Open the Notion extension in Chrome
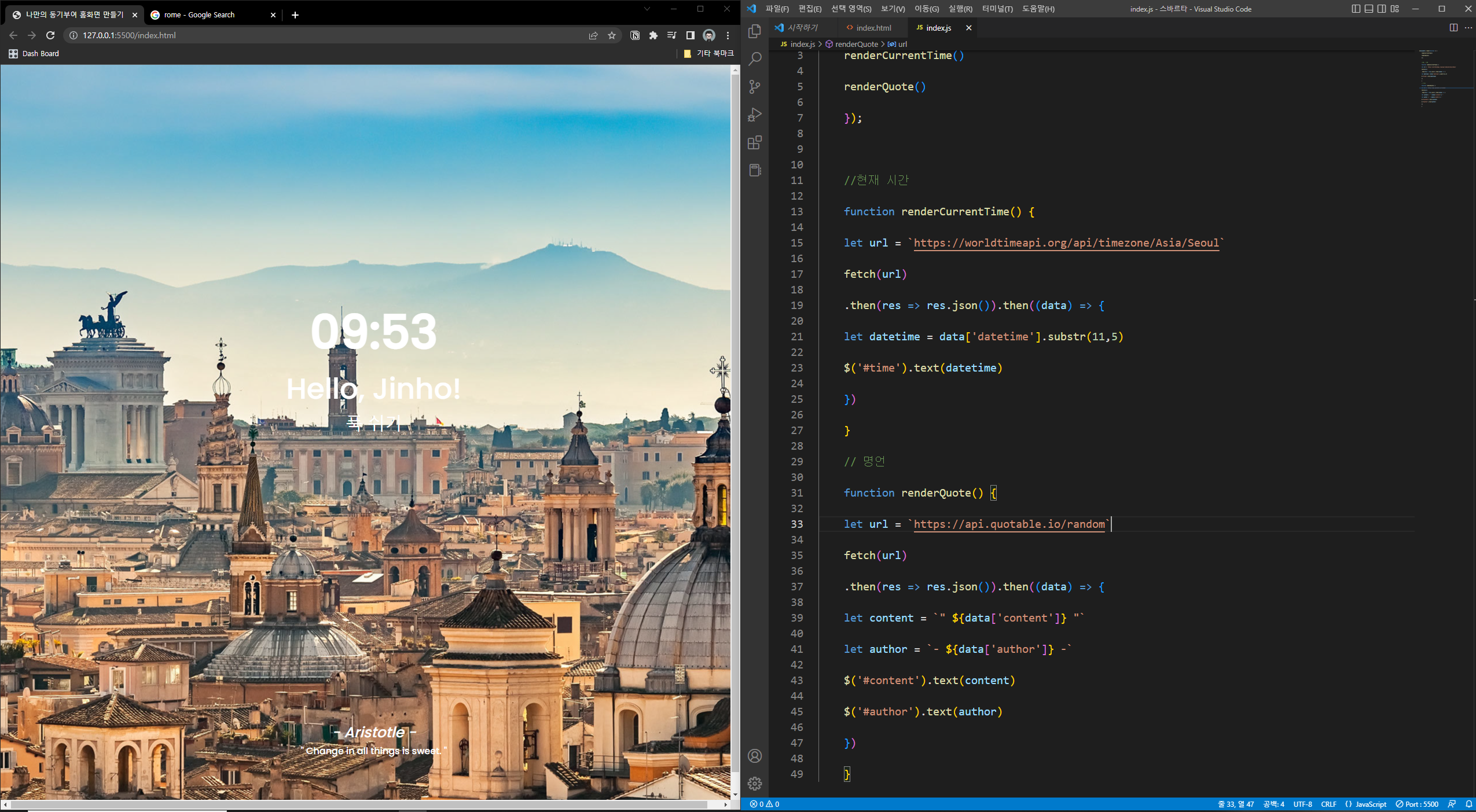 click(x=635, y=35)
